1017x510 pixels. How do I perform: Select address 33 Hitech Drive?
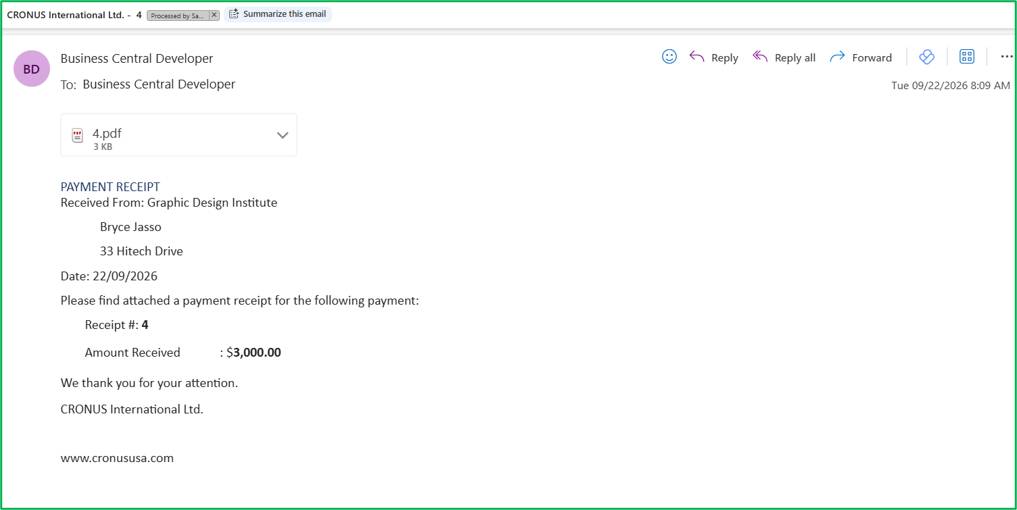pos(141,251)
